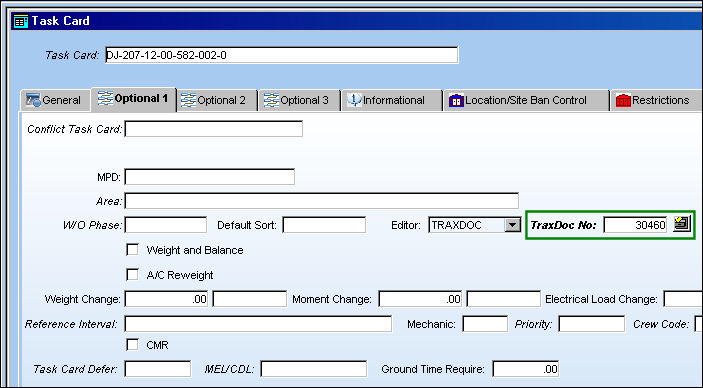Click the Ground Time Require field
Viewport: 703px width, 388px height.
click(x=526, y=369)
